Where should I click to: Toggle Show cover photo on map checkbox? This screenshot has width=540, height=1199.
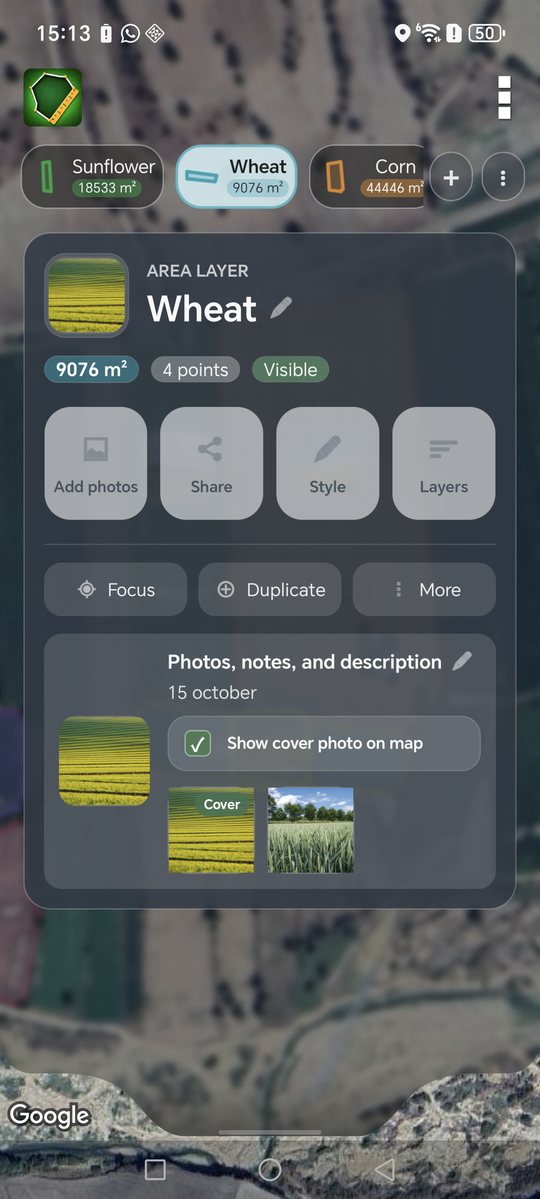pyautogui.click(x=198, y=743)
